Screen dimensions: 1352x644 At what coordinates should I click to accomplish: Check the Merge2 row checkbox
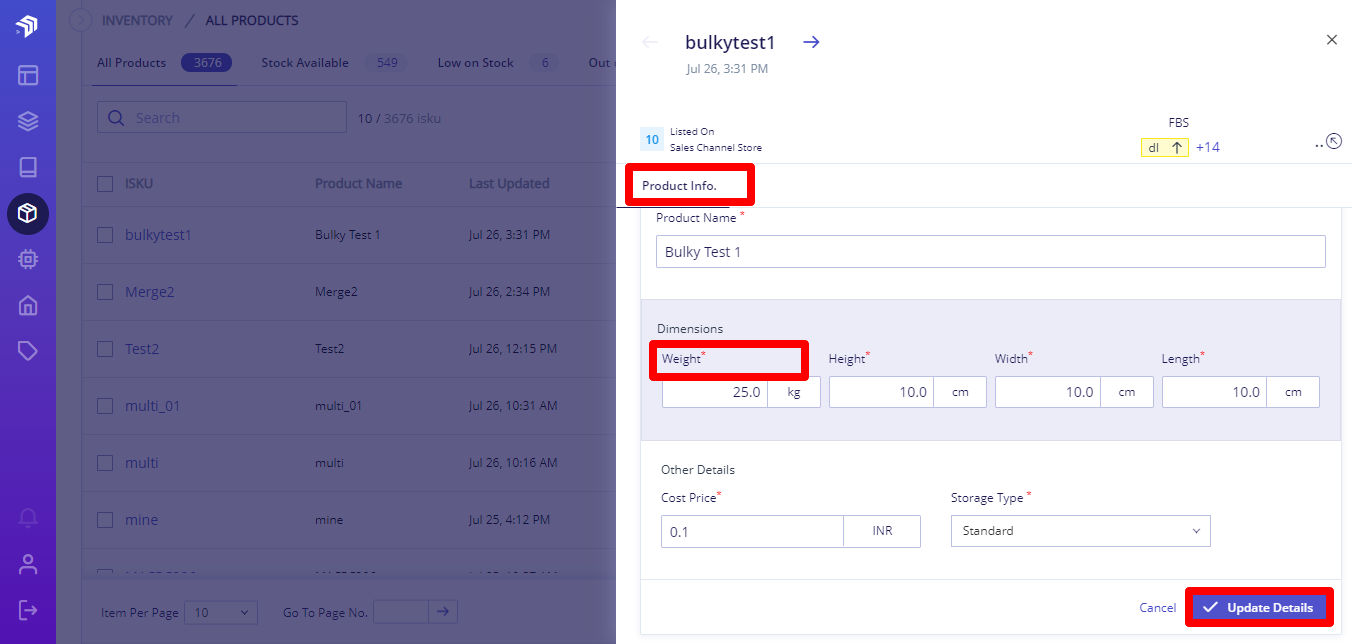tap(105, 291)
